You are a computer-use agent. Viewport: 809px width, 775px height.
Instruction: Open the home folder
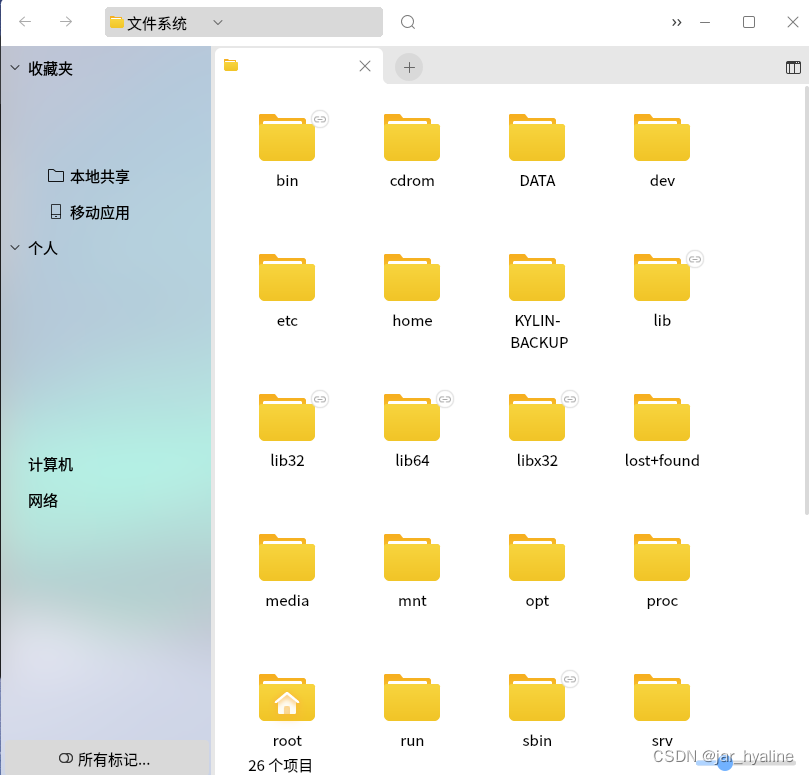coord(411,277)
